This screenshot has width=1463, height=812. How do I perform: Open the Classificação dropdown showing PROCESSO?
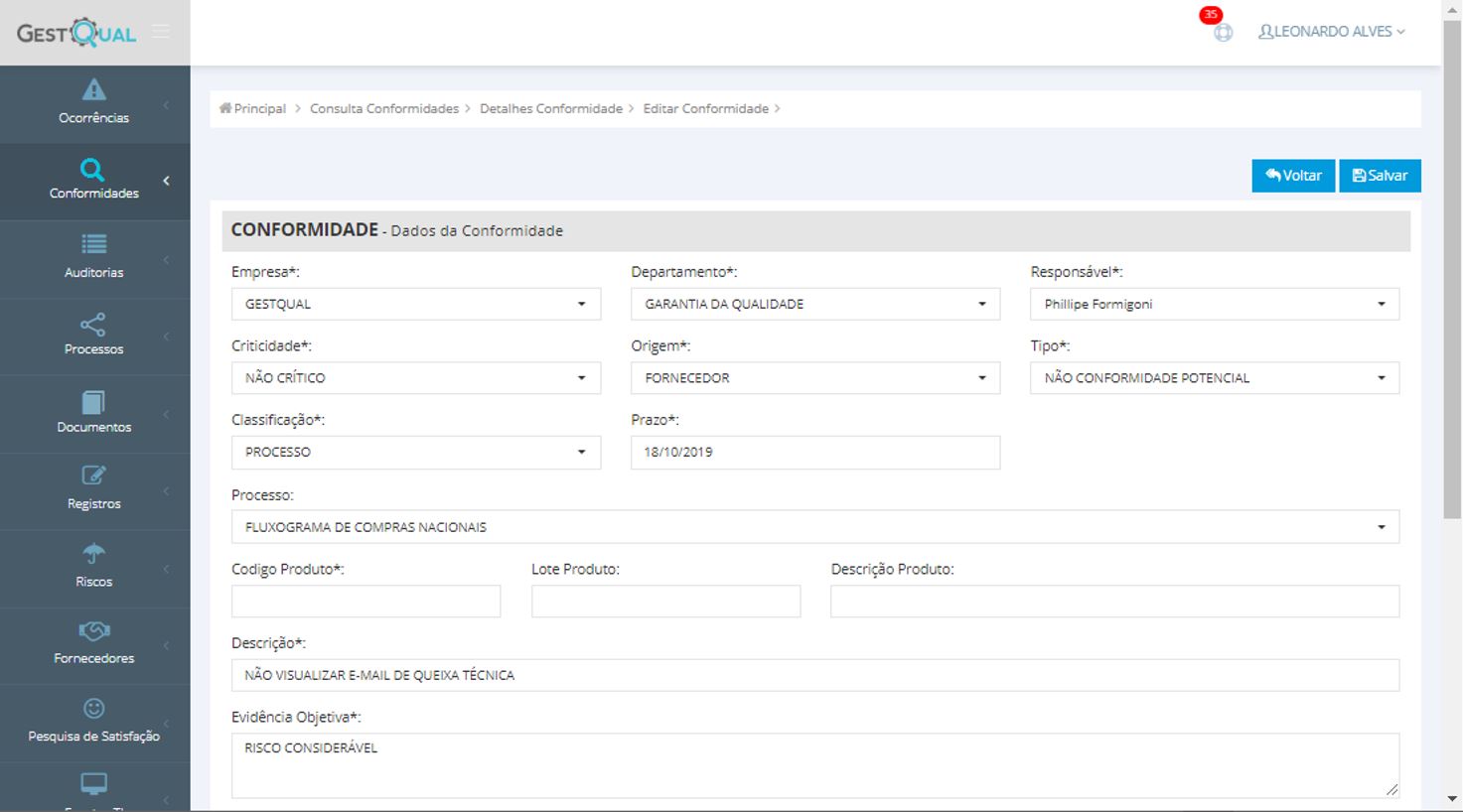416,452
